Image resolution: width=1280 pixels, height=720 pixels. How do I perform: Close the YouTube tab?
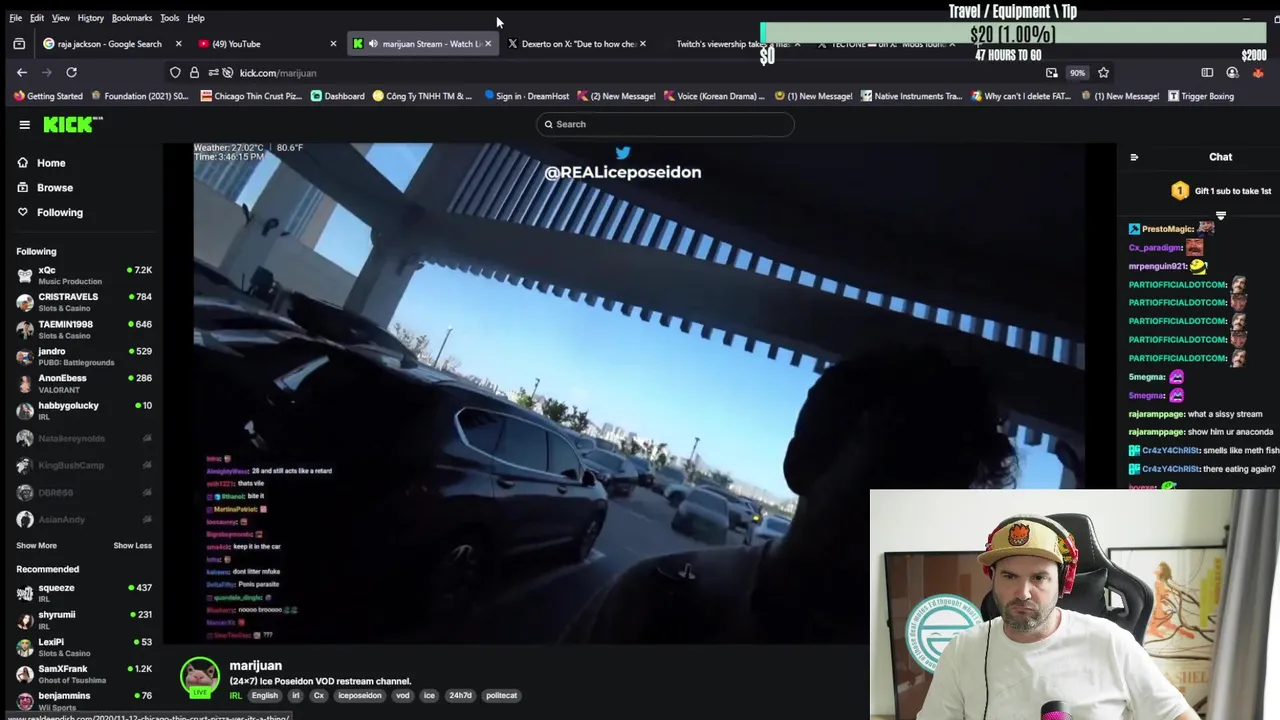coord(333,44)
